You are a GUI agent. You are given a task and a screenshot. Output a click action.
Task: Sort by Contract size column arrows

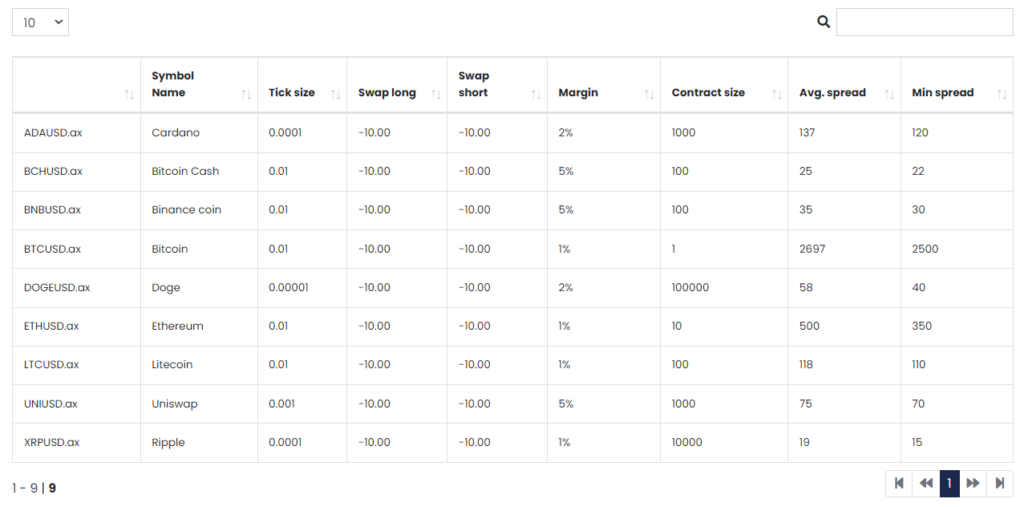click(776, 95)
